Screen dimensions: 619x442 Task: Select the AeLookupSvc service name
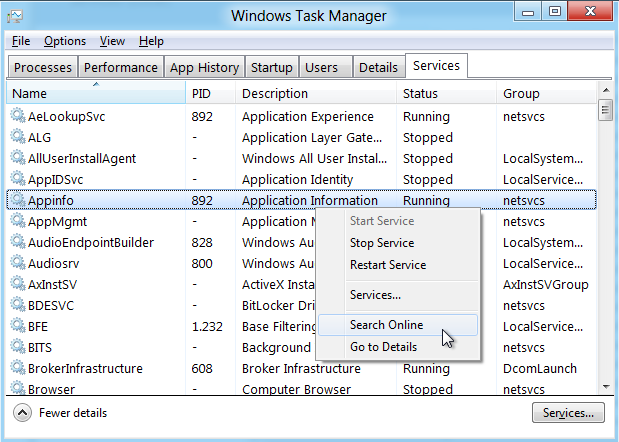point(66,116)
